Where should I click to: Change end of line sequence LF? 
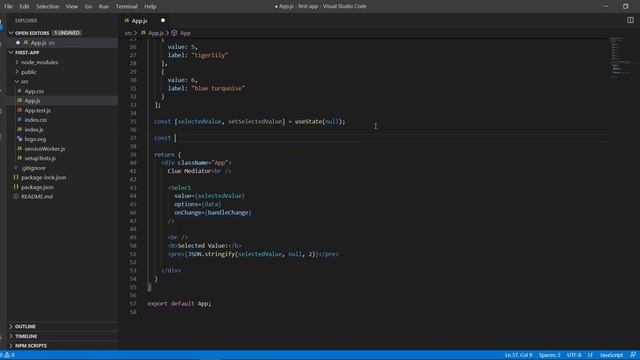click(590, 355)
